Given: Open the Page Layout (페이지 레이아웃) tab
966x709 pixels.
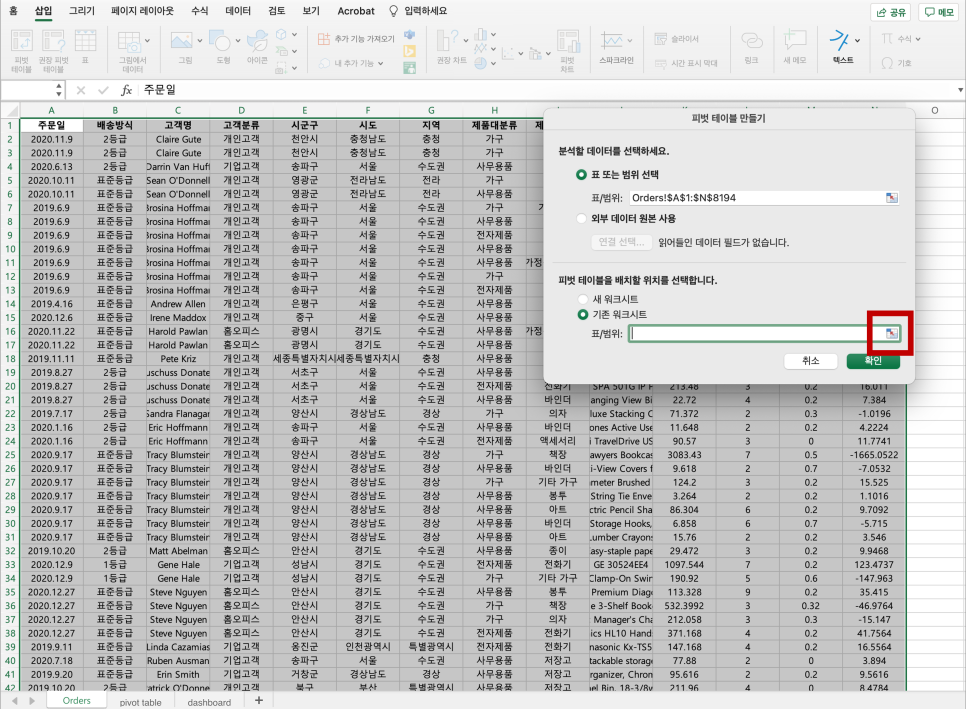Looking at the screenshot, I should coord(142,11).
